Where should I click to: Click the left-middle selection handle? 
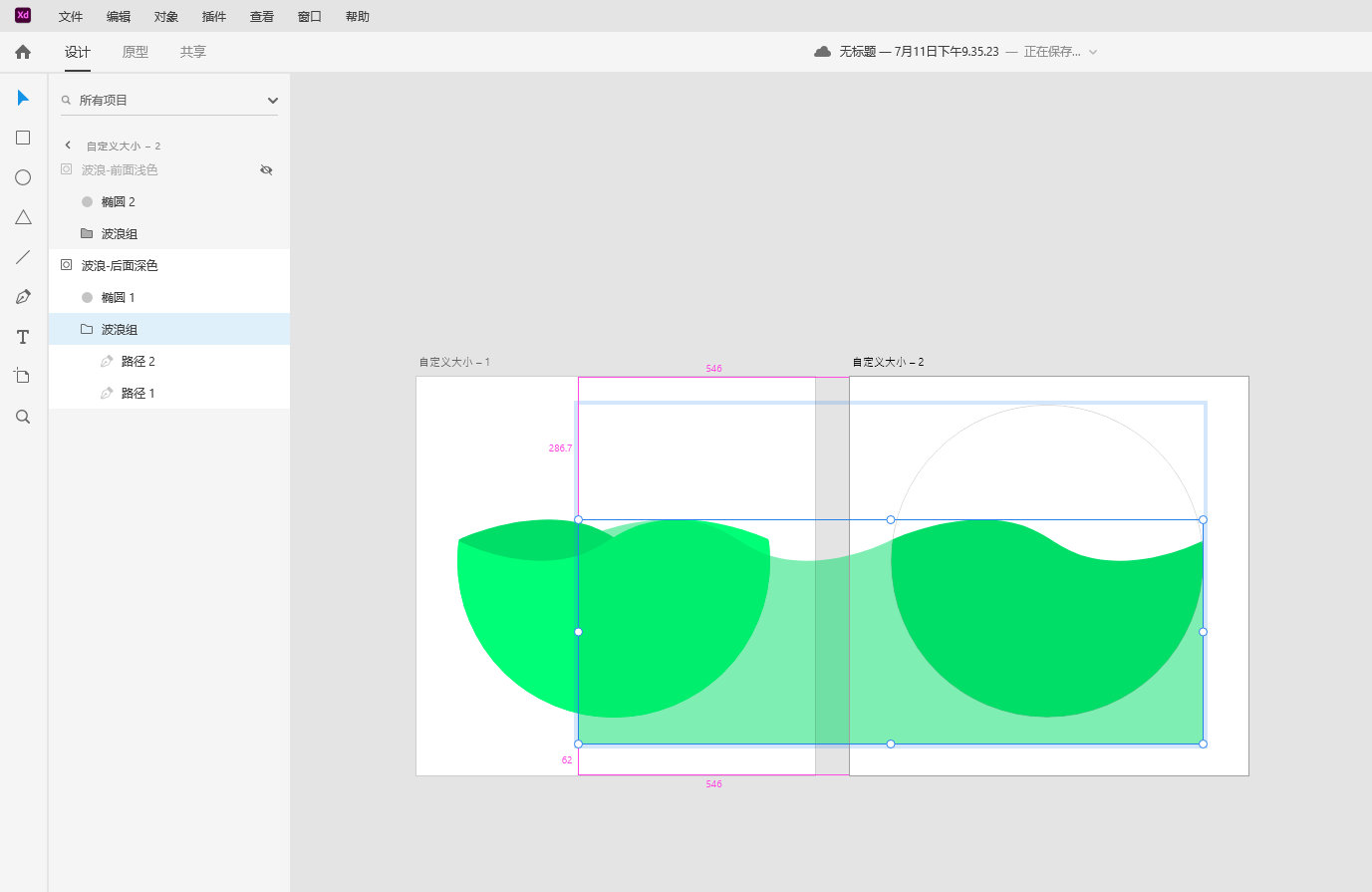point(578,632)
